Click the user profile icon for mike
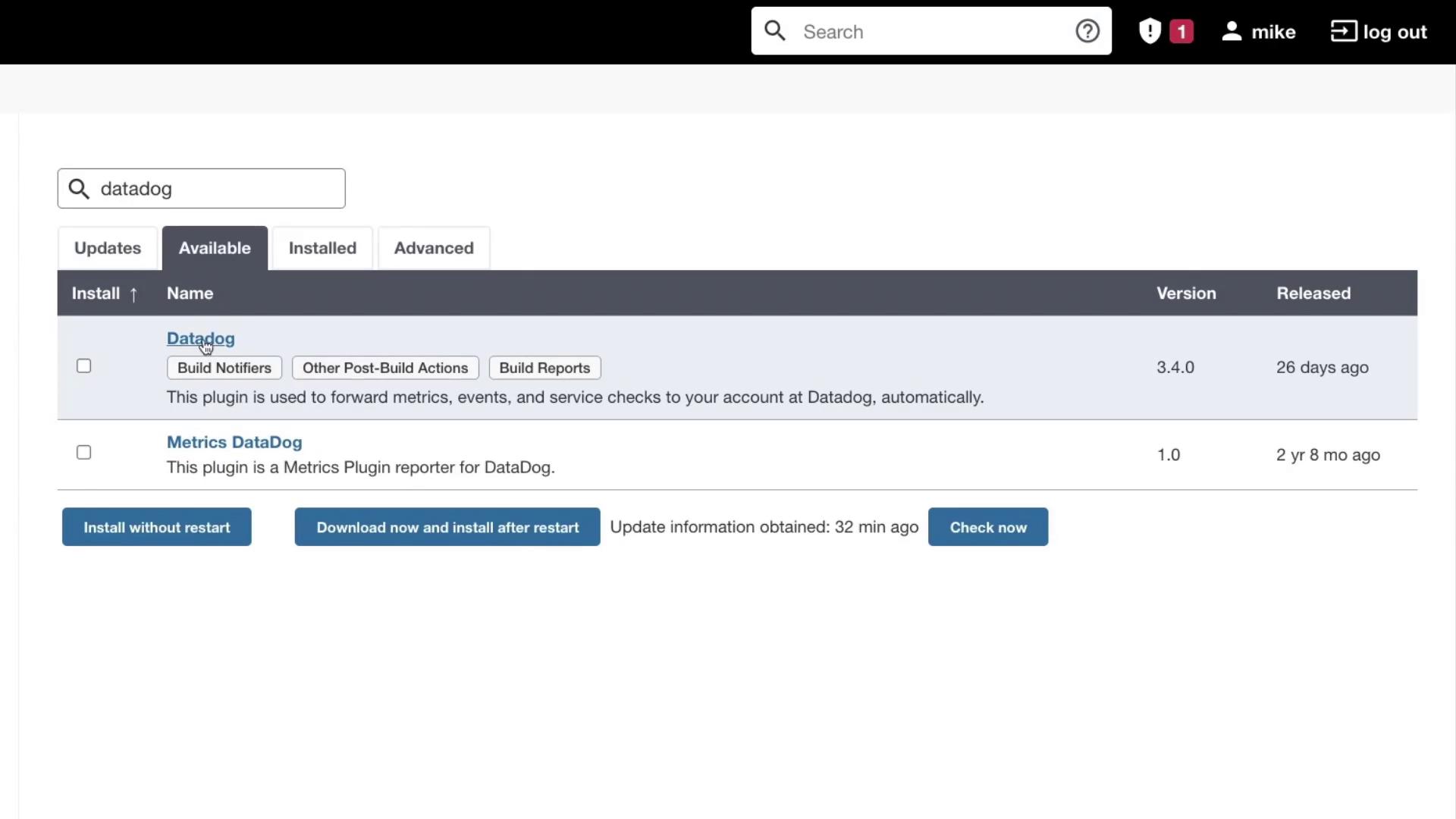This screenshot has width=1456, height=819. (x=1232, y=31)
